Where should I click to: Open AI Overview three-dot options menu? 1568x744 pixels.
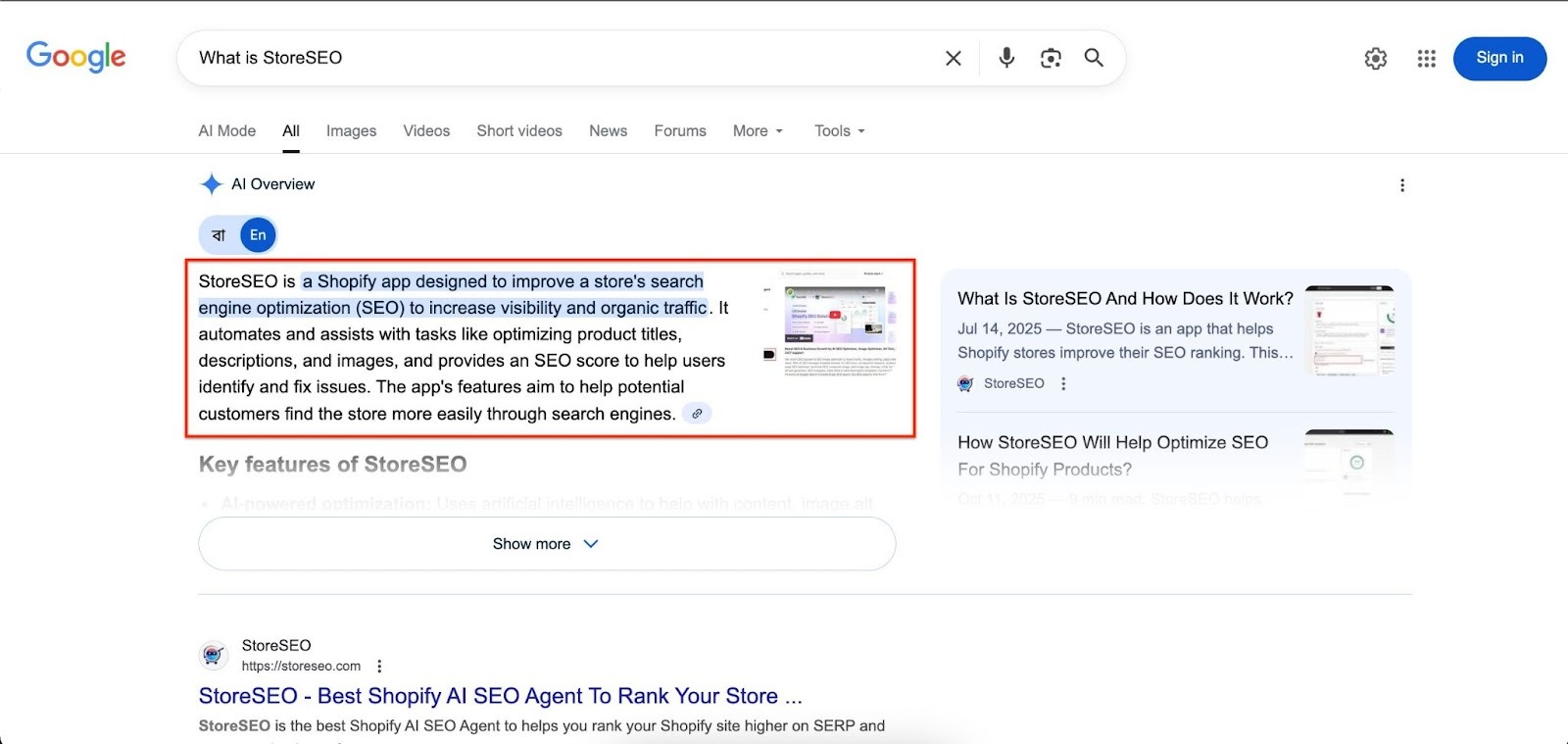point(1402,185)
